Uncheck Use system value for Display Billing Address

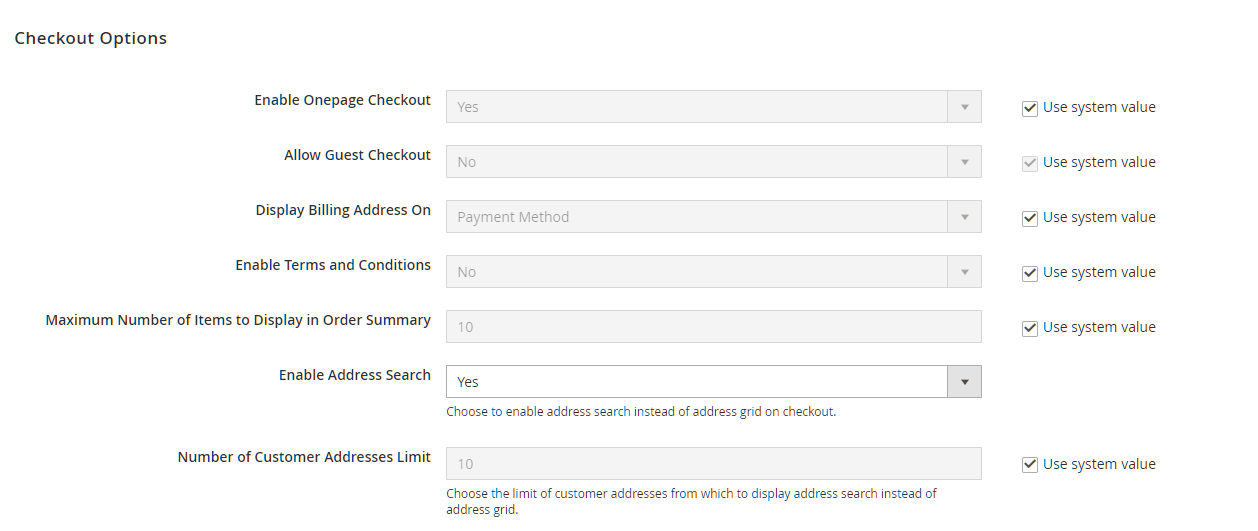[1030, 218]
